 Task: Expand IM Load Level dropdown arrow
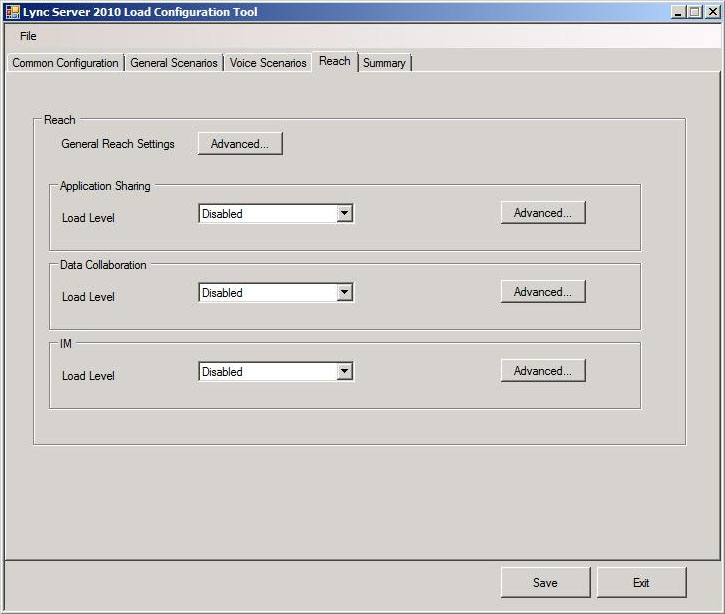pyautogui.click(x=344, y=372)
